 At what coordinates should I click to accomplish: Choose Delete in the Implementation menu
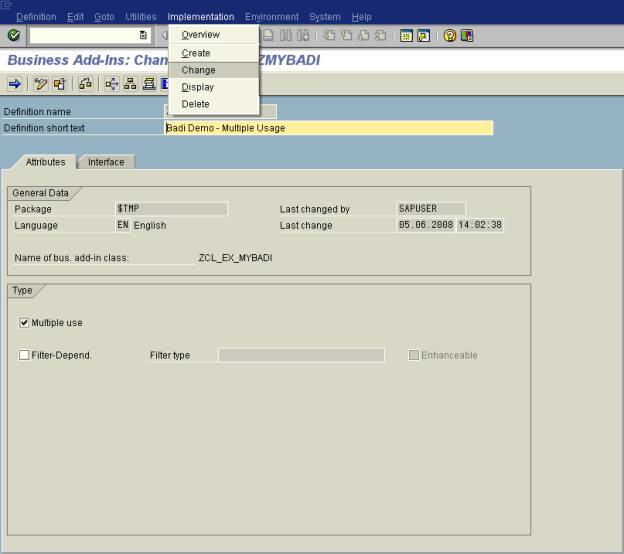[214, 104]
